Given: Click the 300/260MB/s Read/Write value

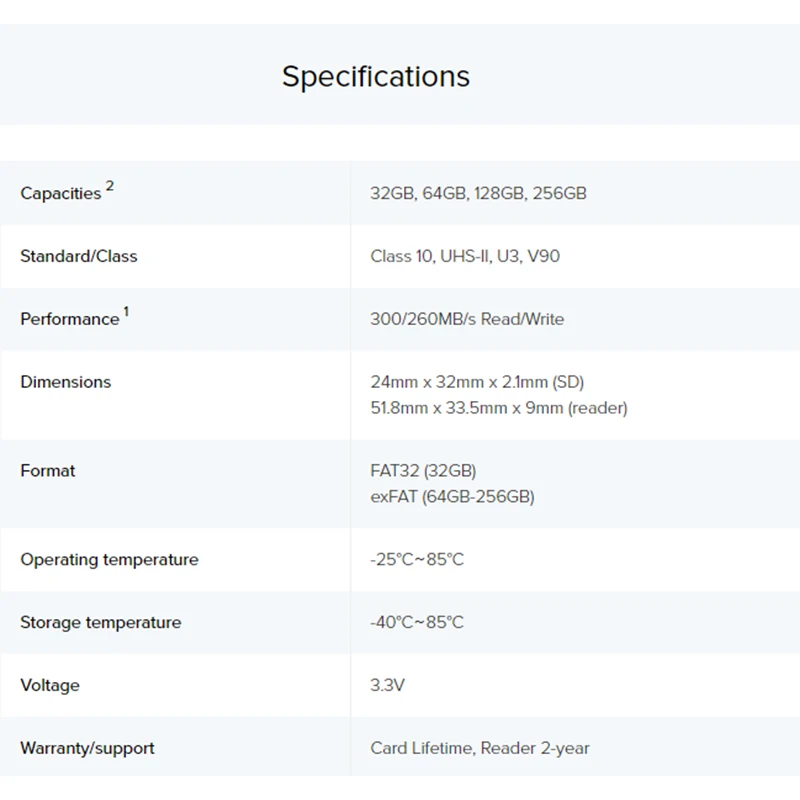Looking at the screenshot, I should pyautogui.click(x=467, y=319).
